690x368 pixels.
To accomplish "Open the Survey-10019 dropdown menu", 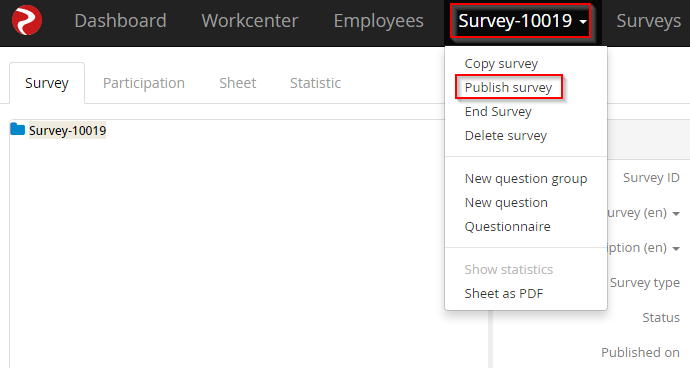I will coord(521,21).
